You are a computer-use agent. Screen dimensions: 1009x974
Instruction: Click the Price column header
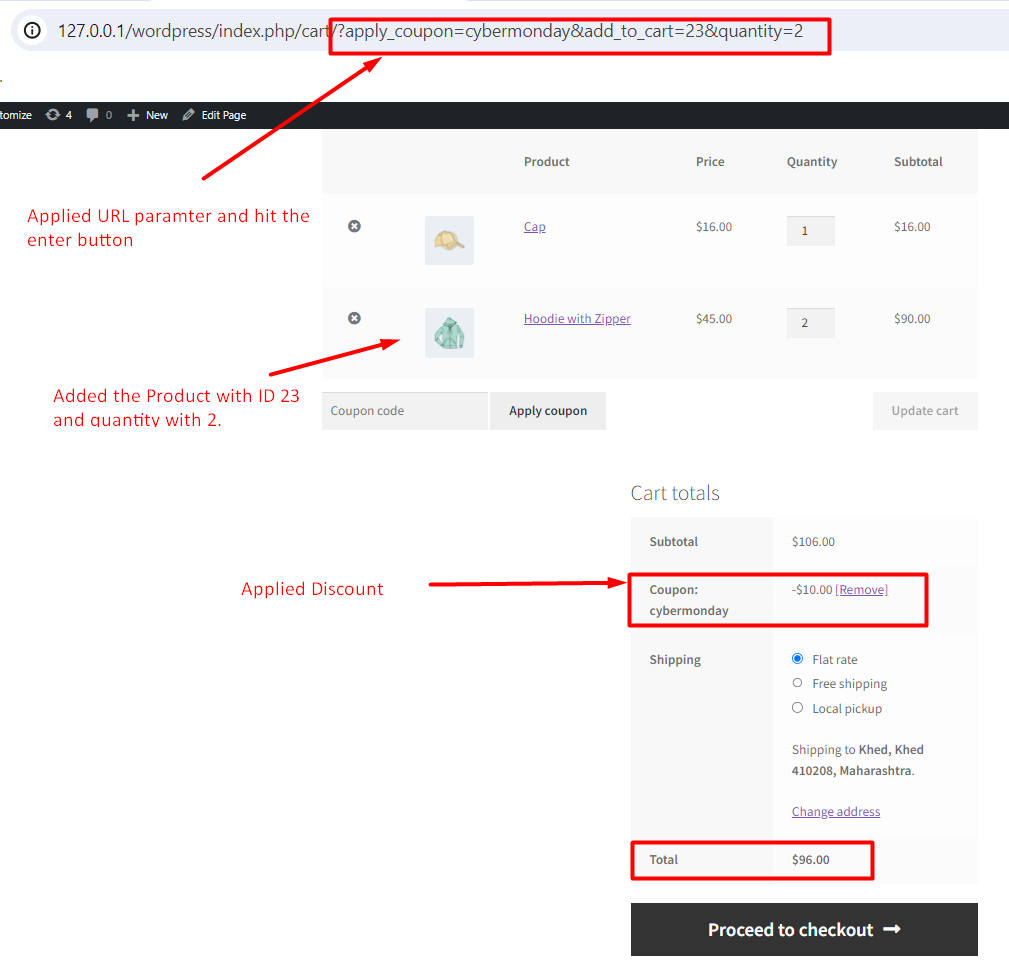[710, 161]
